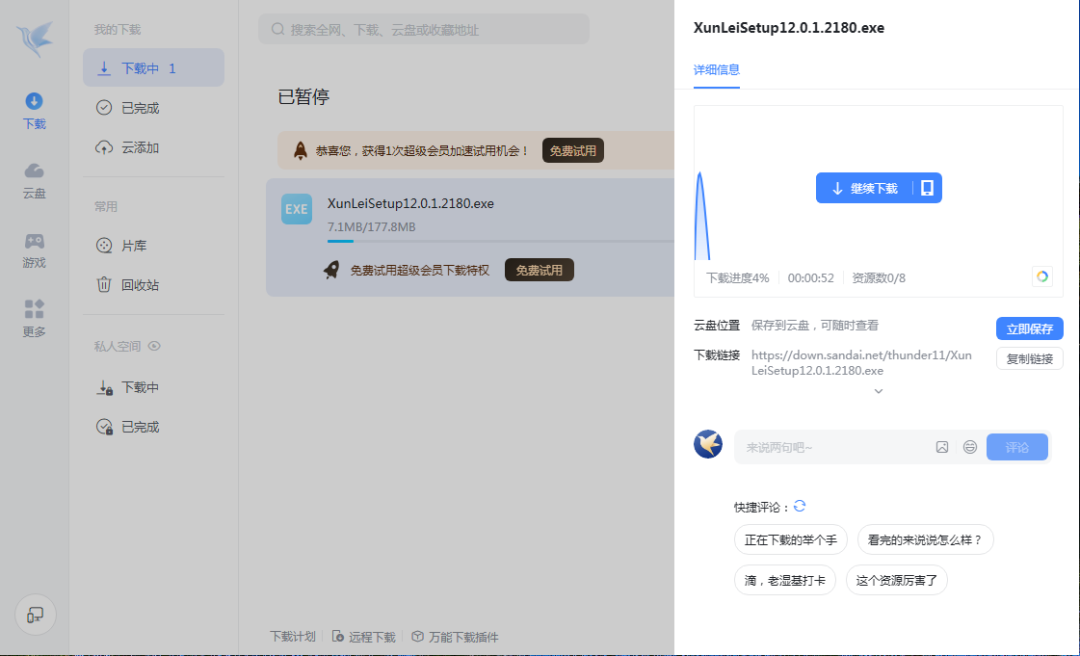Image resolution: width=1080 pixels, height=656 pixels.
Task: Click the user avatar beside the comment box
Action: click(708, 444)
